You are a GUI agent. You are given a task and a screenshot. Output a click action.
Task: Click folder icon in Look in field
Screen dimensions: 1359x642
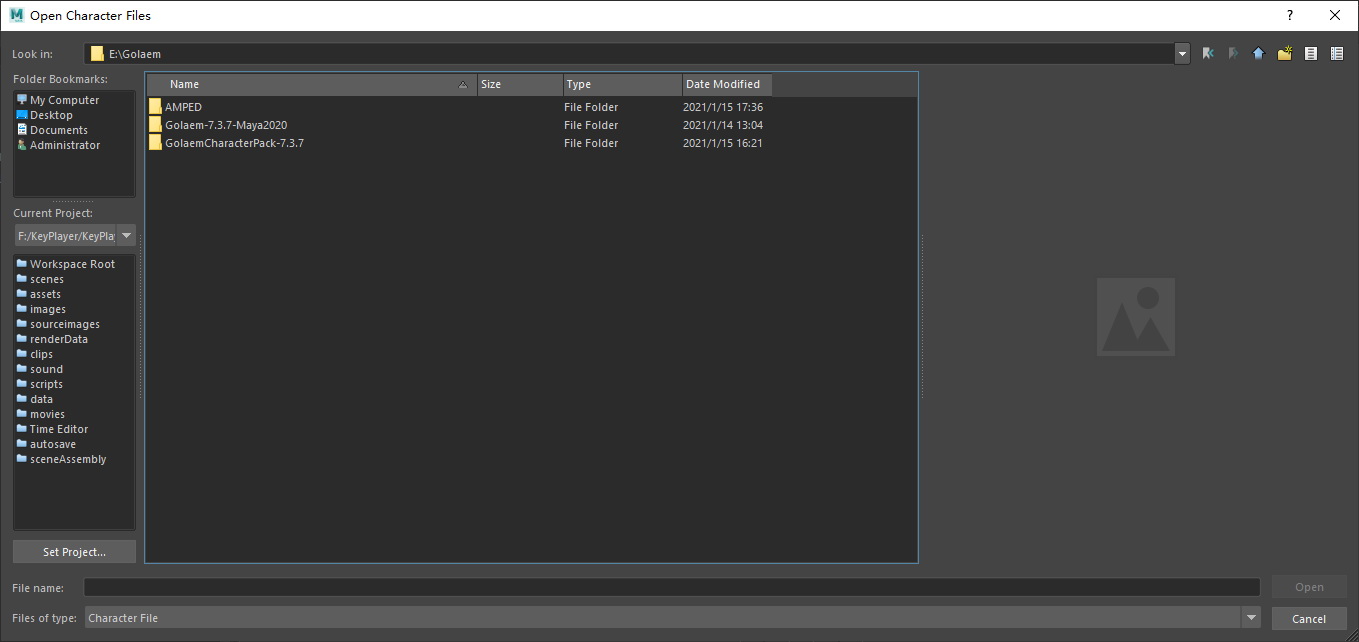97,54
